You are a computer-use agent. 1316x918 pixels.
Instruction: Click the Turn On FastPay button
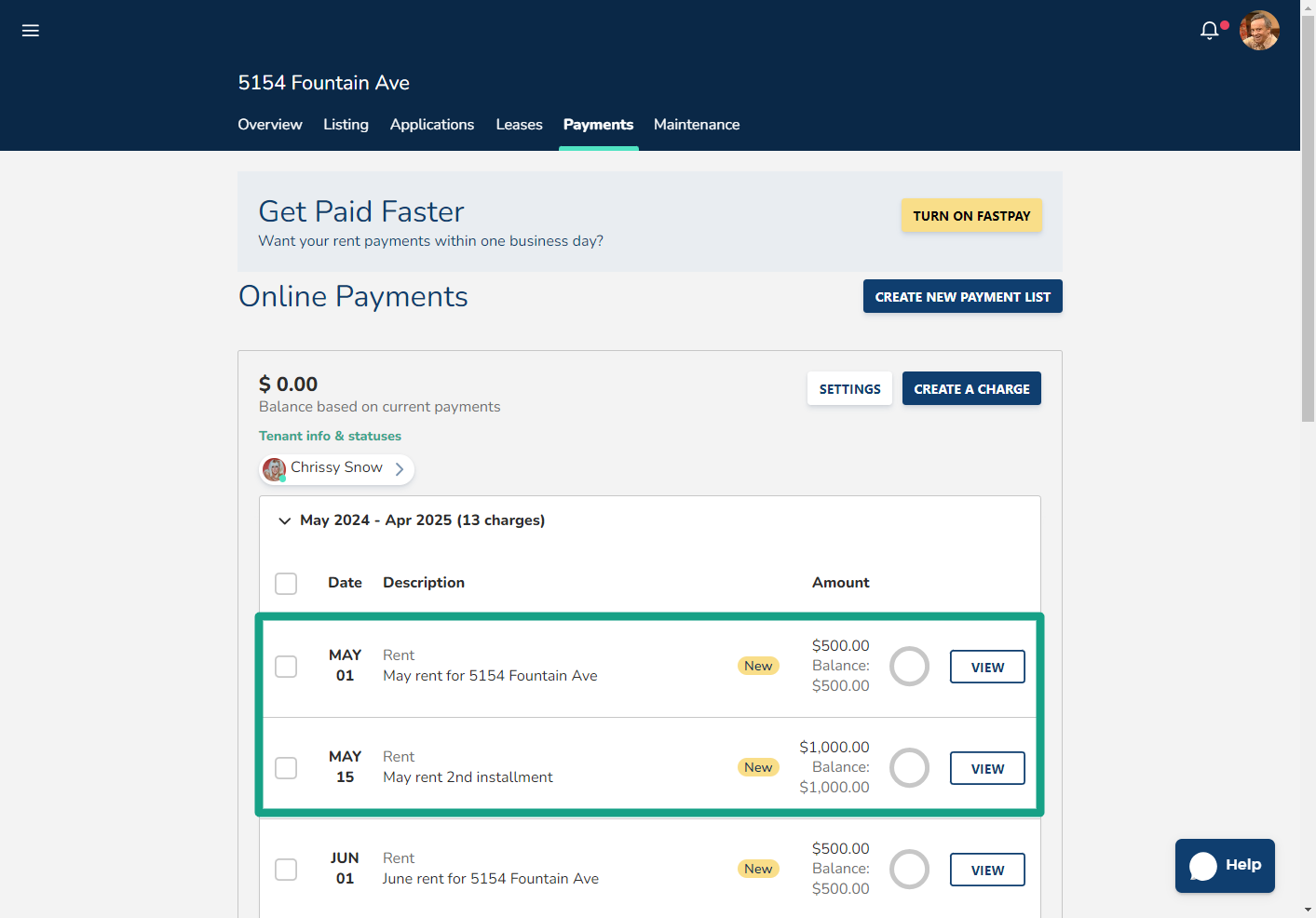(971, 216)
